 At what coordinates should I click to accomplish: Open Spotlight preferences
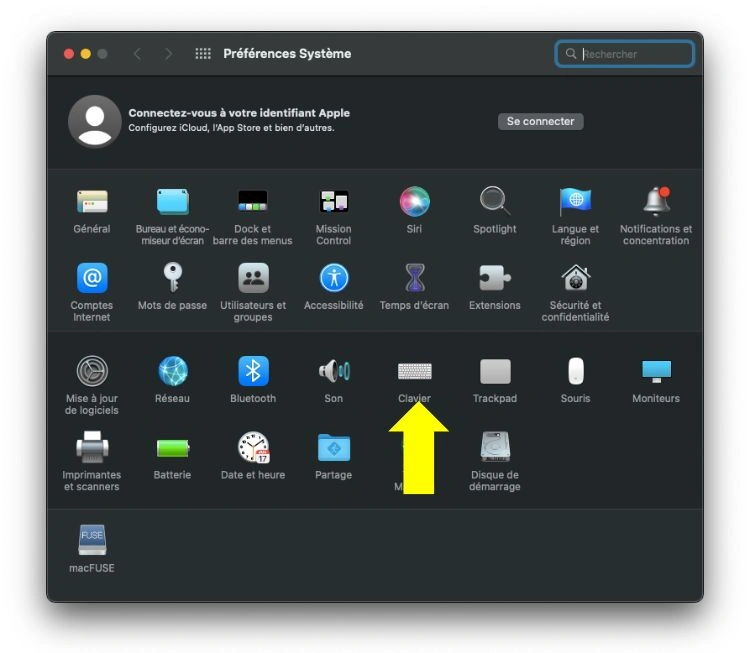point(495,201)
